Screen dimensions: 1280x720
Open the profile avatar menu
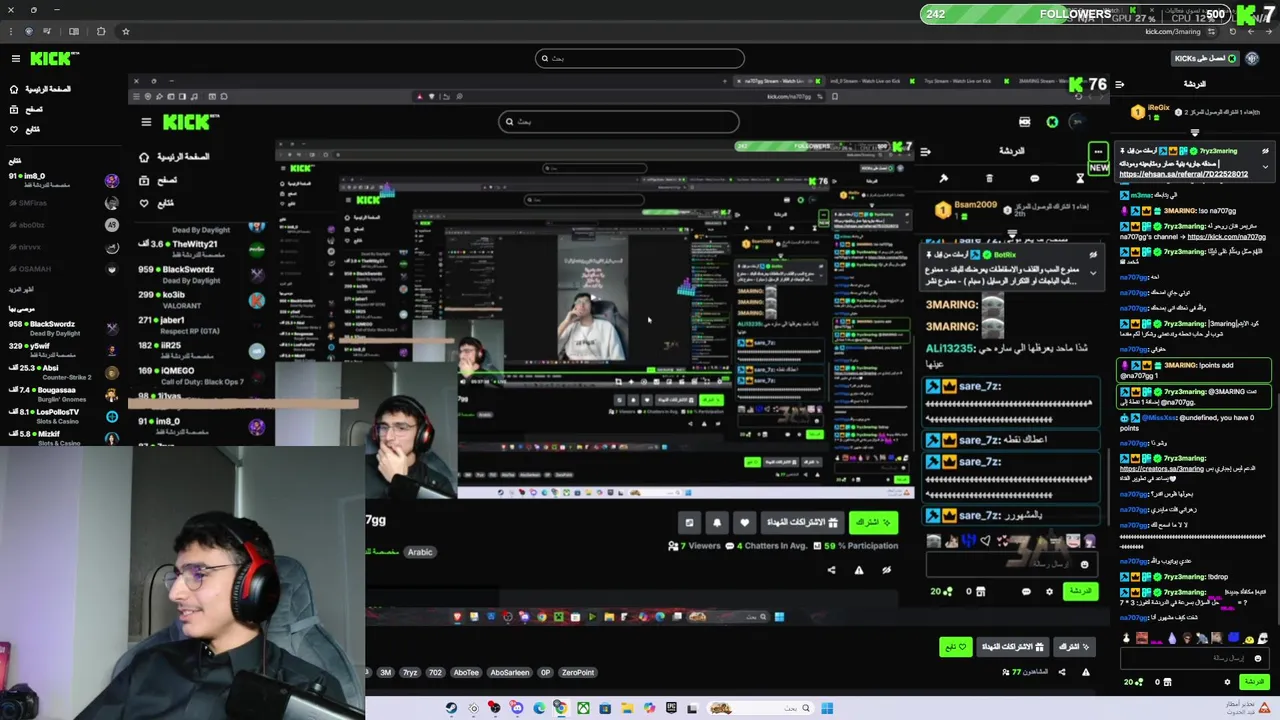coord(1253,59)
